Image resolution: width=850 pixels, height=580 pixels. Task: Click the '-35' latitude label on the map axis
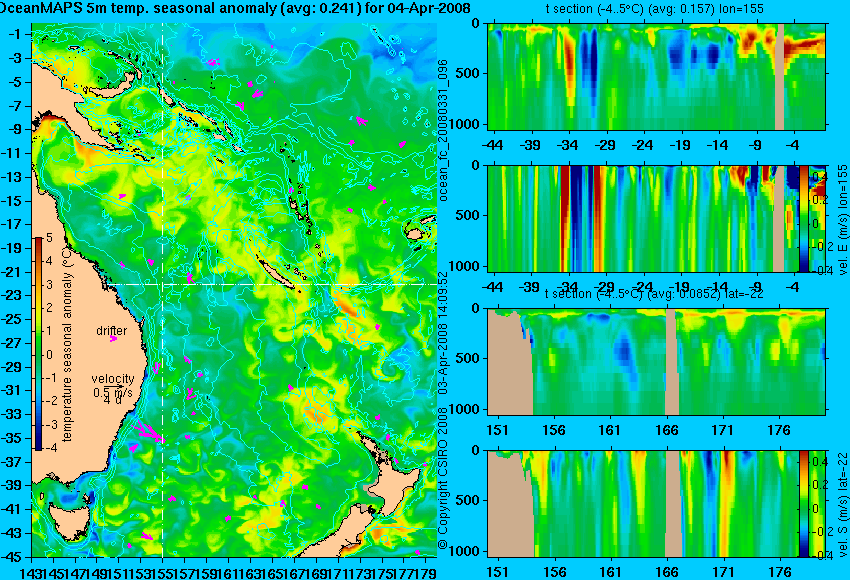pyautogui.click(x=11, y=437)
